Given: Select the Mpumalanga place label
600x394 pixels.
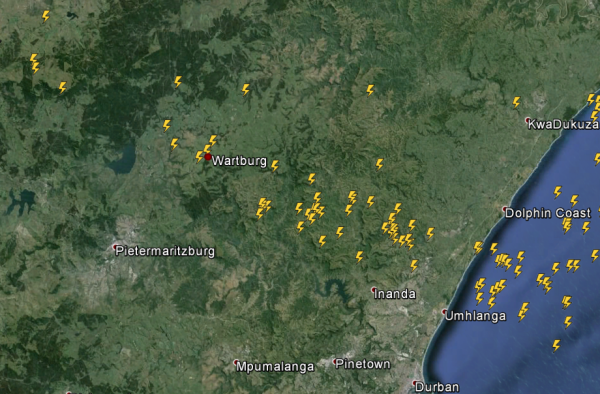Looking at the screenshot, I should point(275,367).
